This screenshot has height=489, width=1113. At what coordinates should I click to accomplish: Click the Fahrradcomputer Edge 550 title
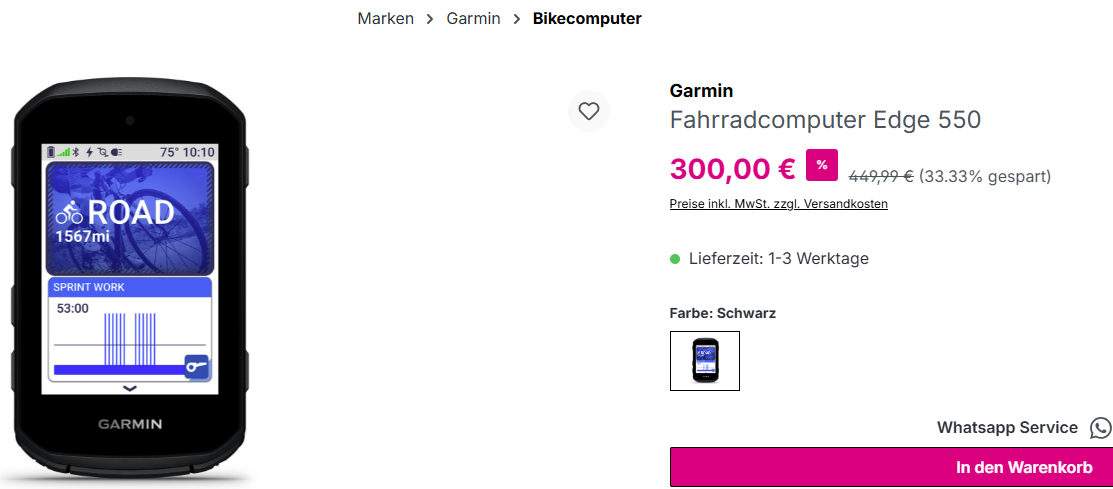coord(825,120)
